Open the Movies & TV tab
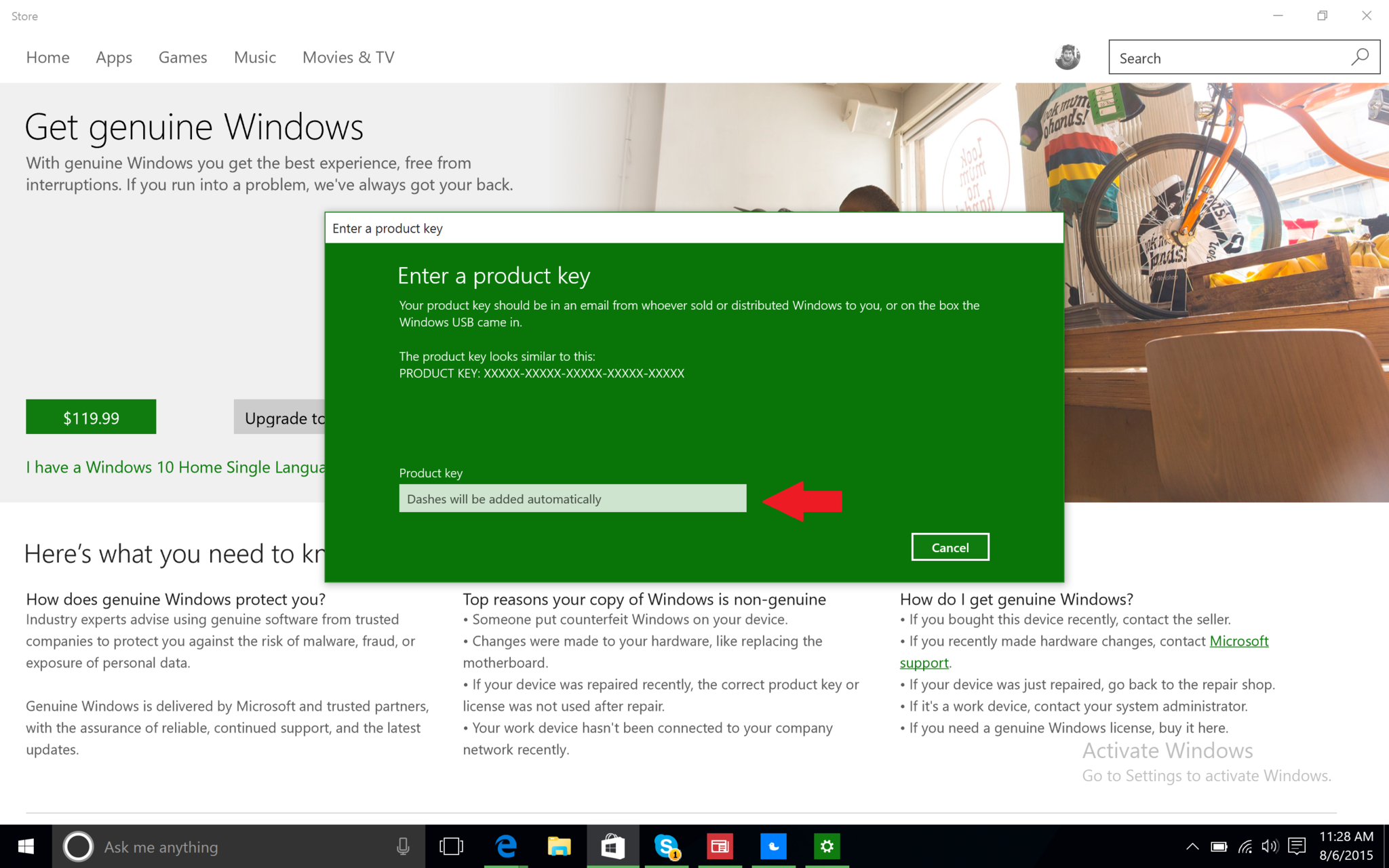 tap(348, 58)
